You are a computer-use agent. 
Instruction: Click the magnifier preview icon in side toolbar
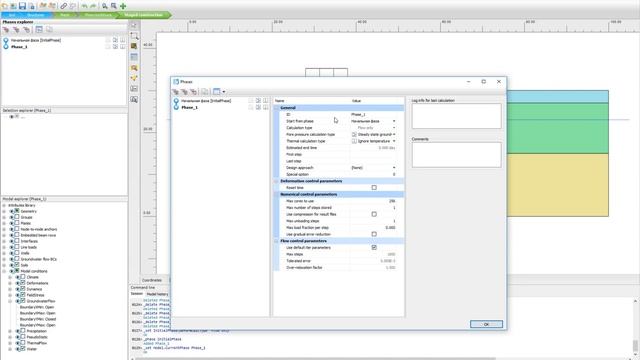point(134,68)
